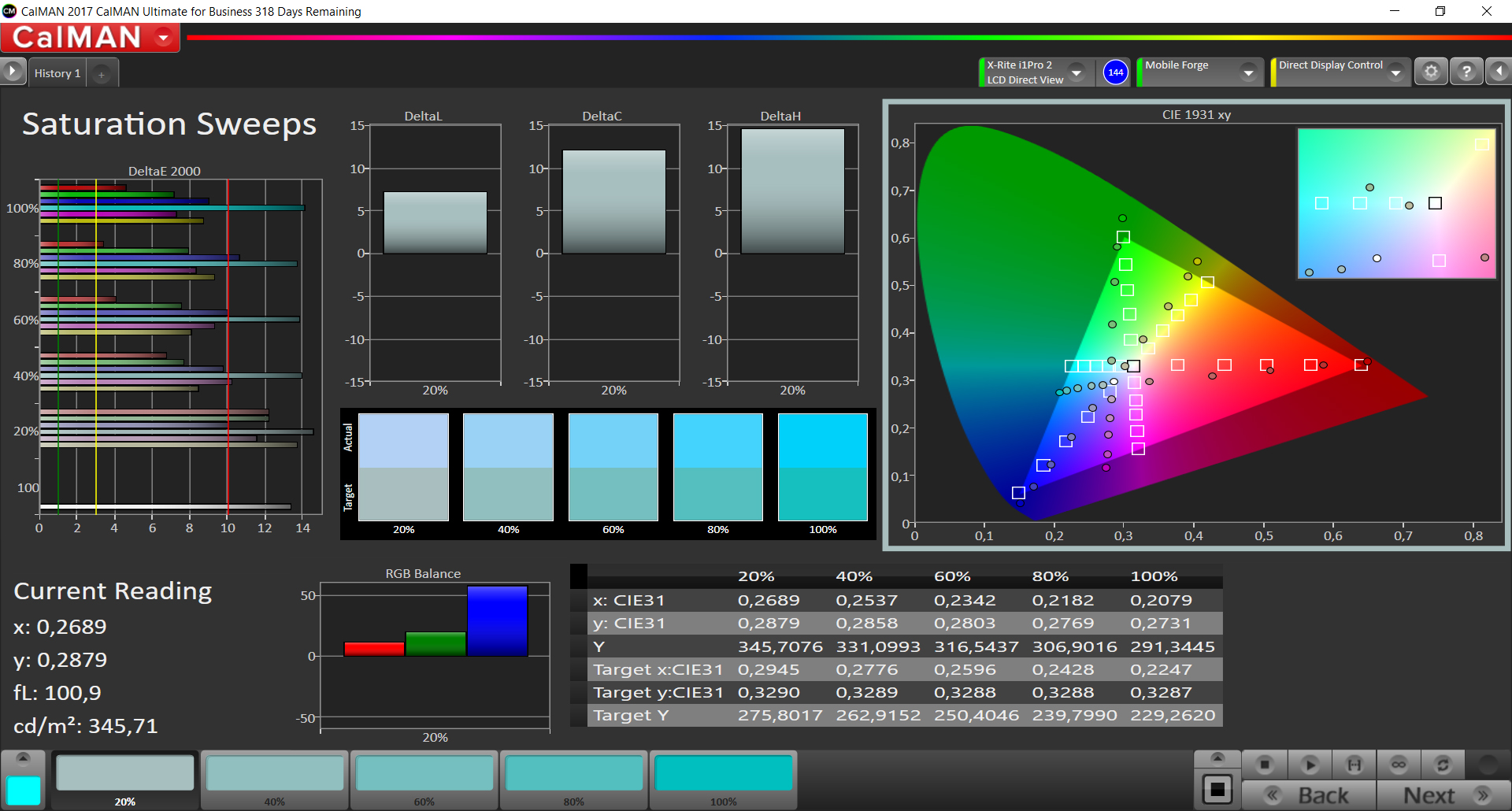Click the Back button
1512x811 pixels.
(1309, 795)
